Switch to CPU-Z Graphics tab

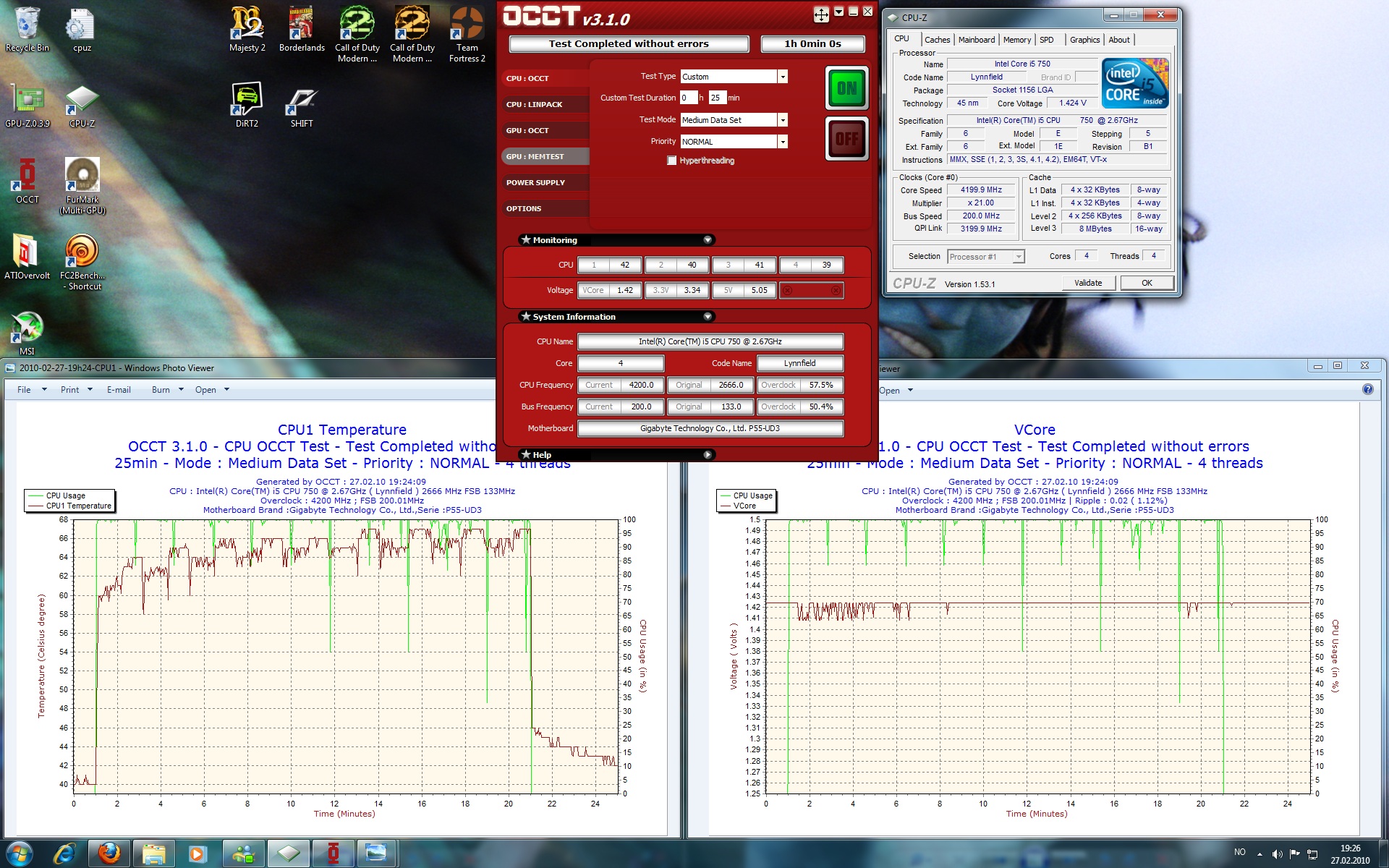click(1084, 40)
